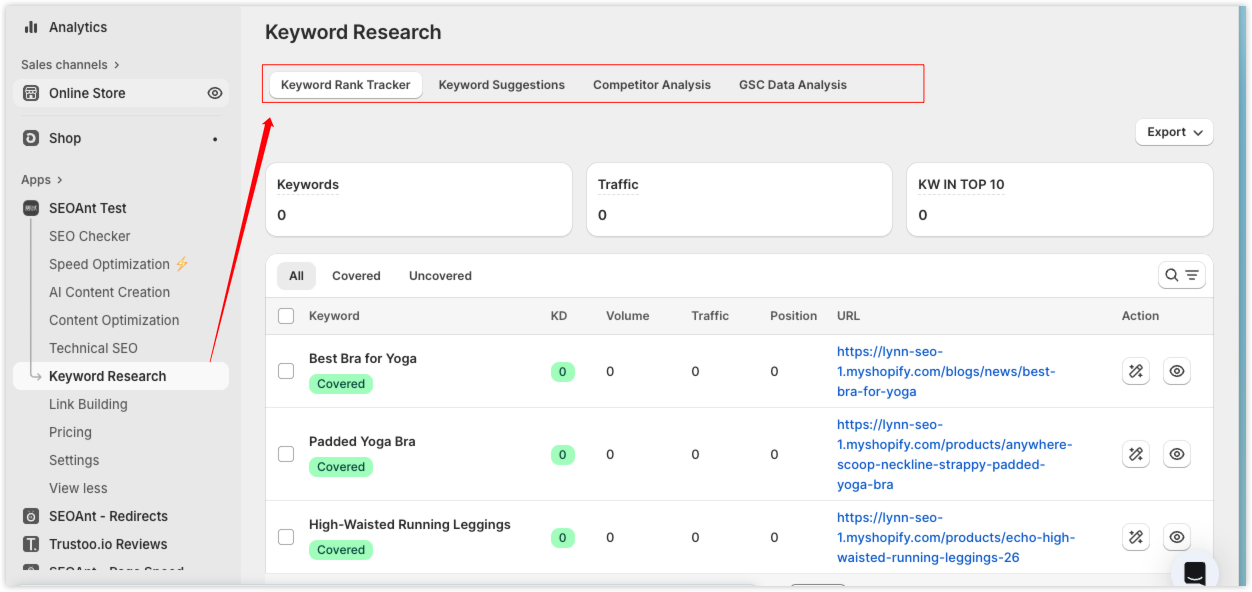Click View less in the sidebar
Viewport: 1252px width, 592px height.
(78, 488)
